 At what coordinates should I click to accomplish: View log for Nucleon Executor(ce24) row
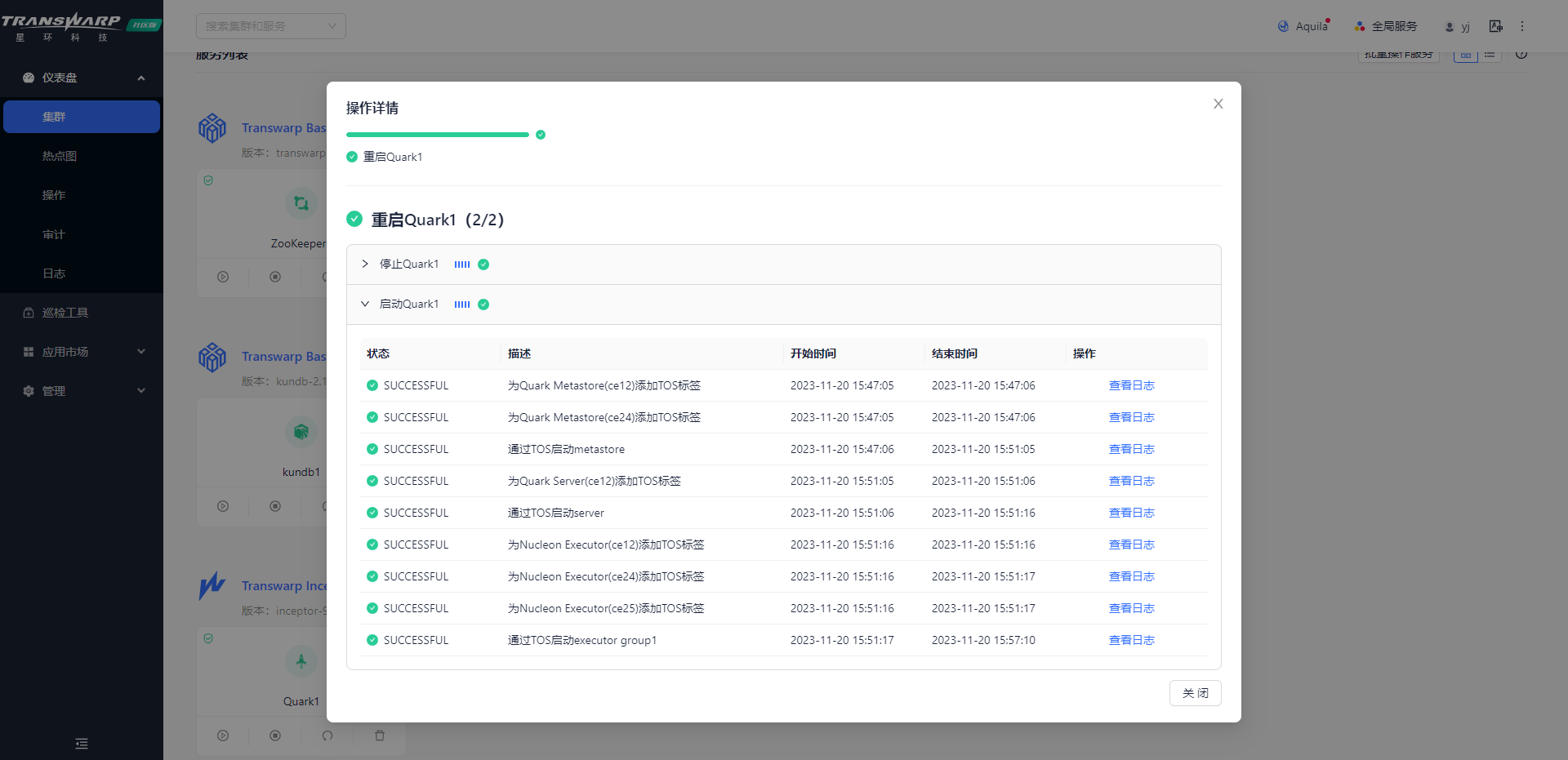[1131, 576]
